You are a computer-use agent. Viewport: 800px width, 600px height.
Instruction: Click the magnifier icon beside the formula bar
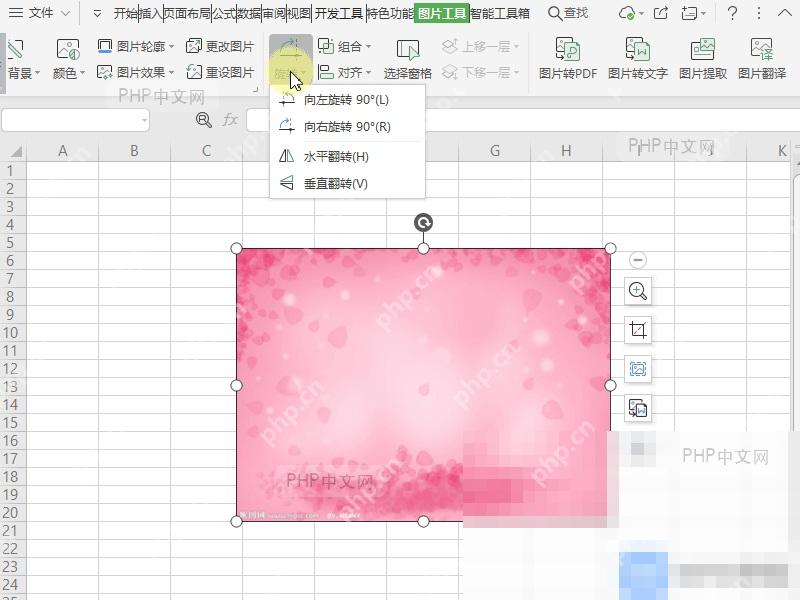[204, 120]
